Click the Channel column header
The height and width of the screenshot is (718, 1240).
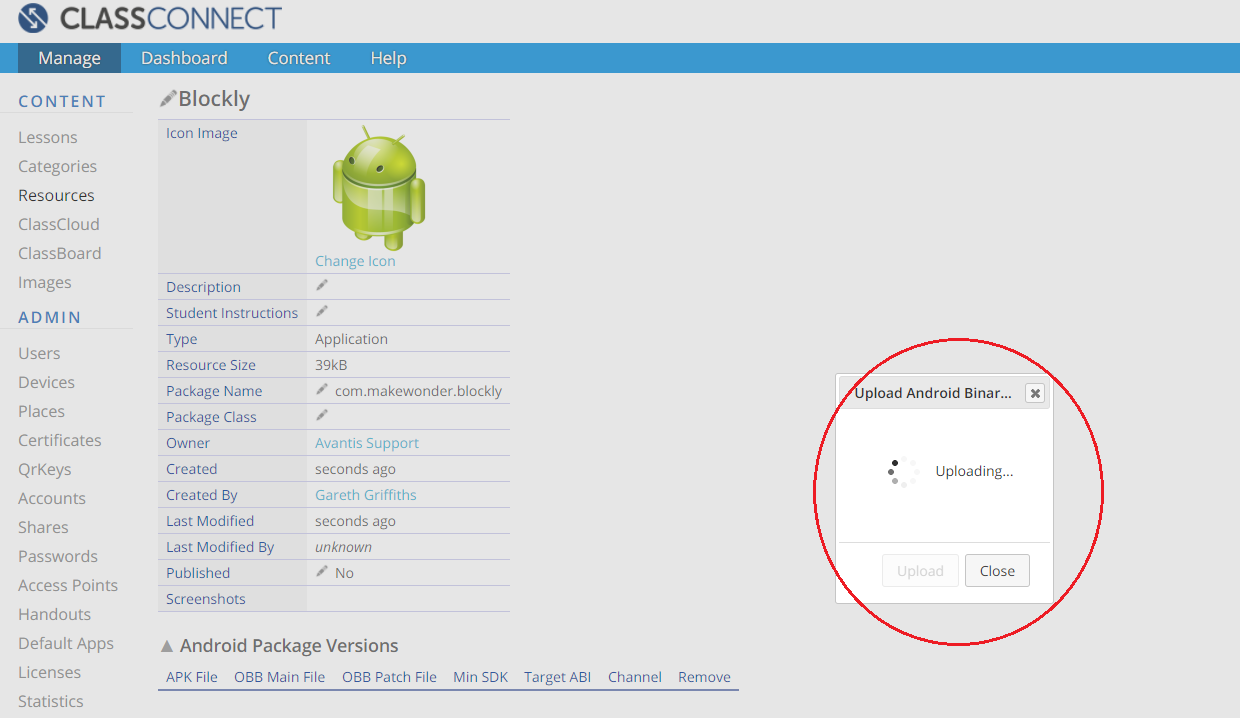(x=635, y=677)
